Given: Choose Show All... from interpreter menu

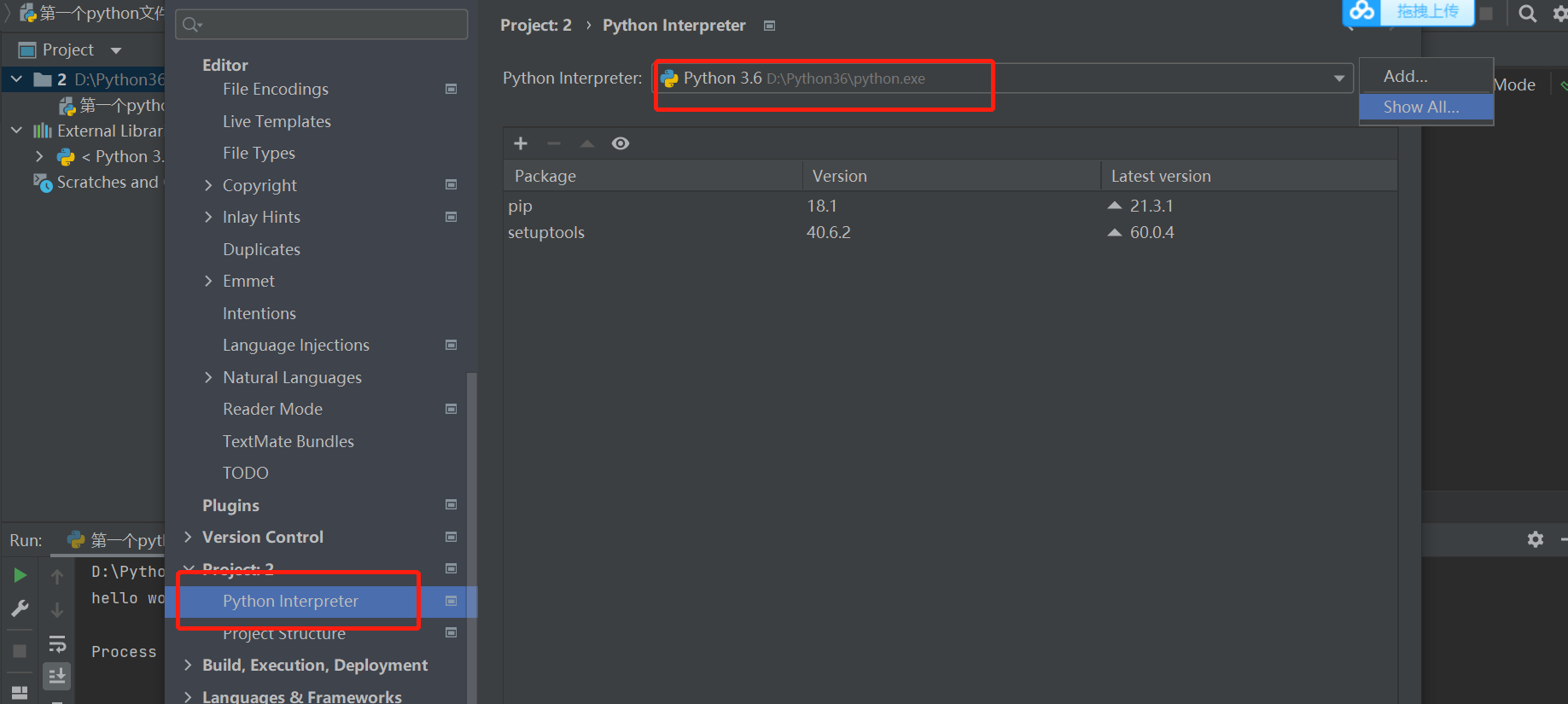Looking at the screenshot, I should point(1426,107).
